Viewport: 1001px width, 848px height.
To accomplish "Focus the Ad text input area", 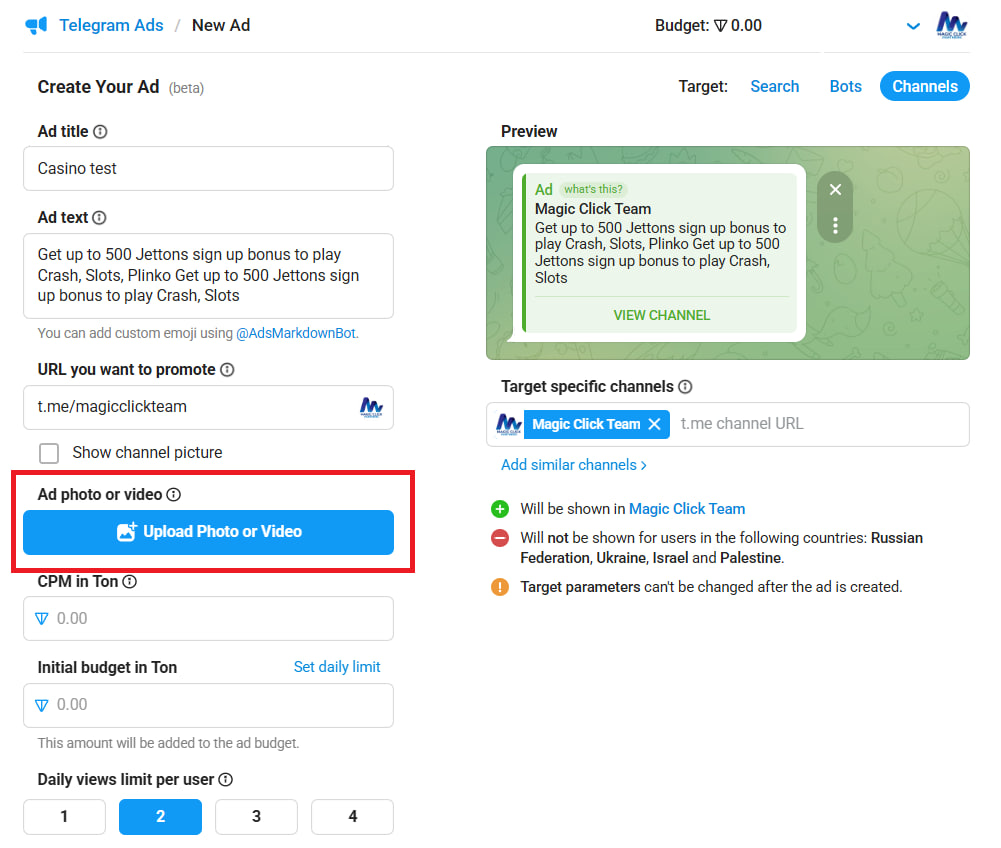I will coord(208,276).
